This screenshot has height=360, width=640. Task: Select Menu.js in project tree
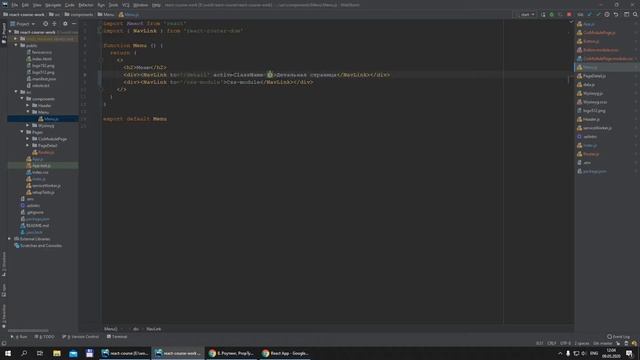[x=49, y=119]
